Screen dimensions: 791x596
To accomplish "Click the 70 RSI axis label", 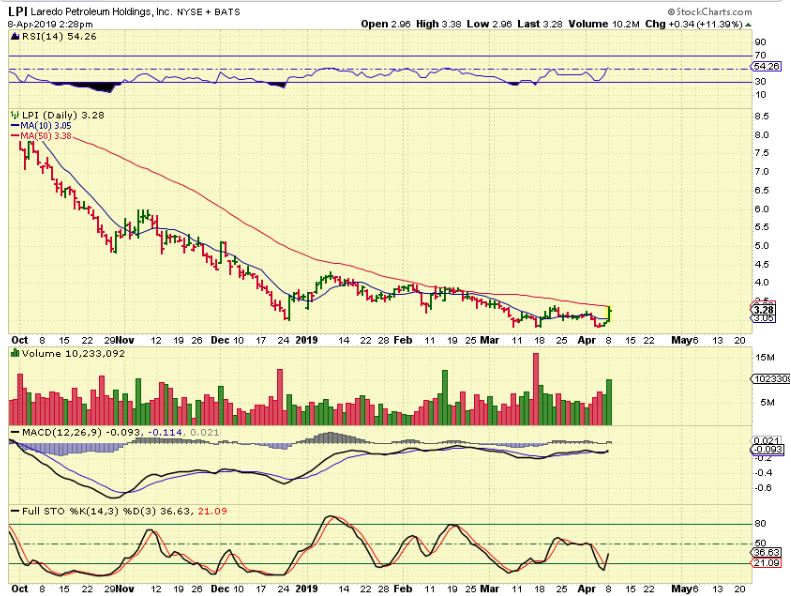I will pos(760,55).
